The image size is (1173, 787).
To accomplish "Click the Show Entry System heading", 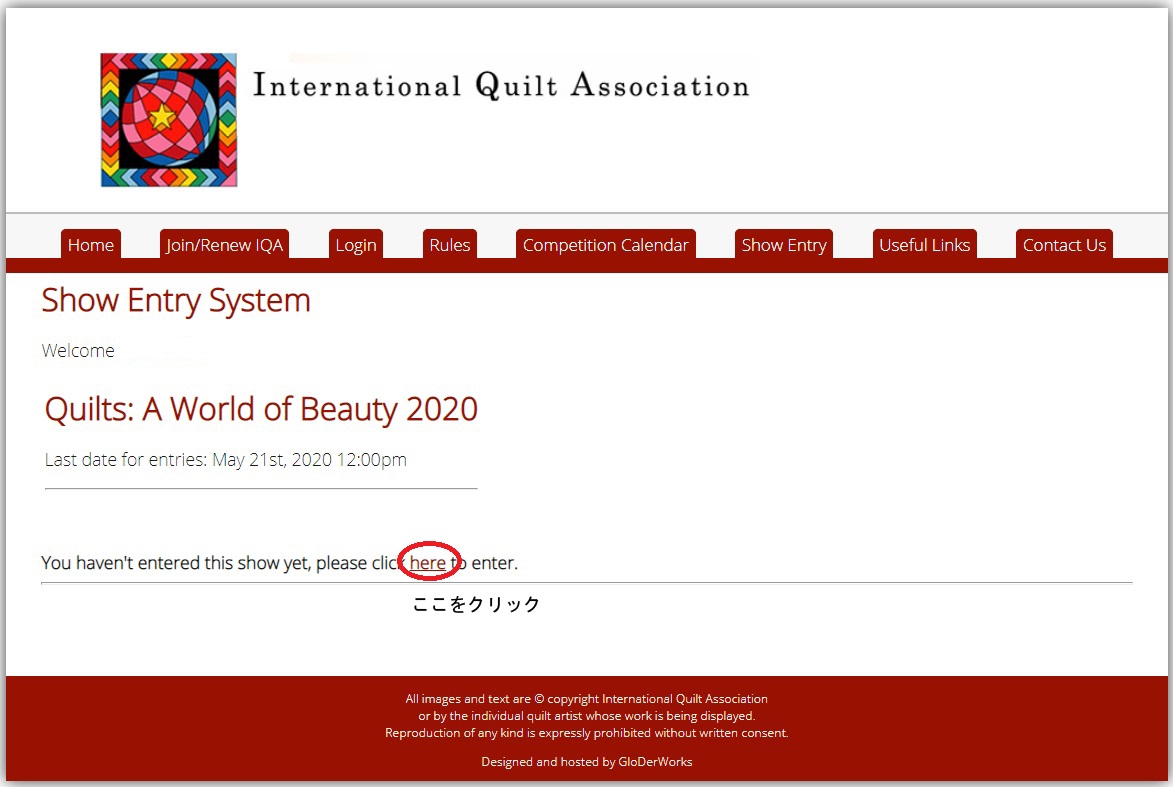I will coord(176,300).
